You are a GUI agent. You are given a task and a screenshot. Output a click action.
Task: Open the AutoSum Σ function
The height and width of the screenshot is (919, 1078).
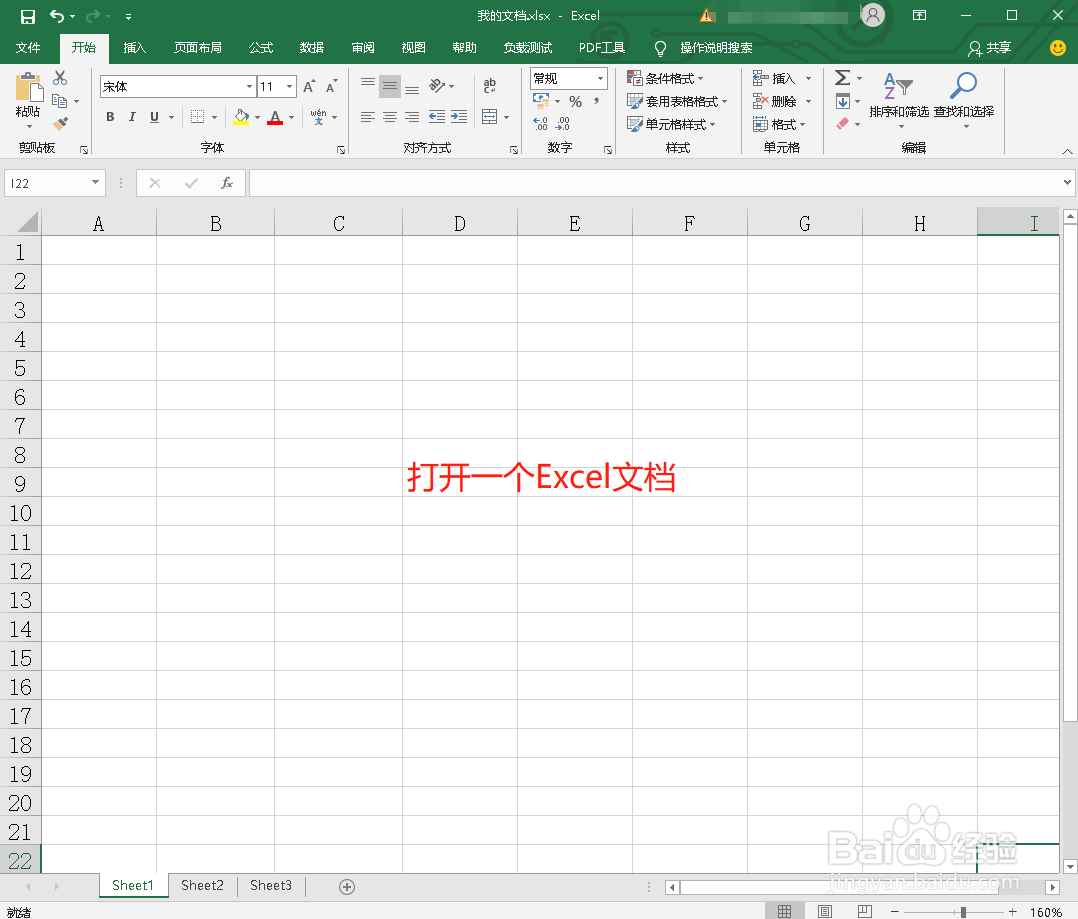coord(843,77)
